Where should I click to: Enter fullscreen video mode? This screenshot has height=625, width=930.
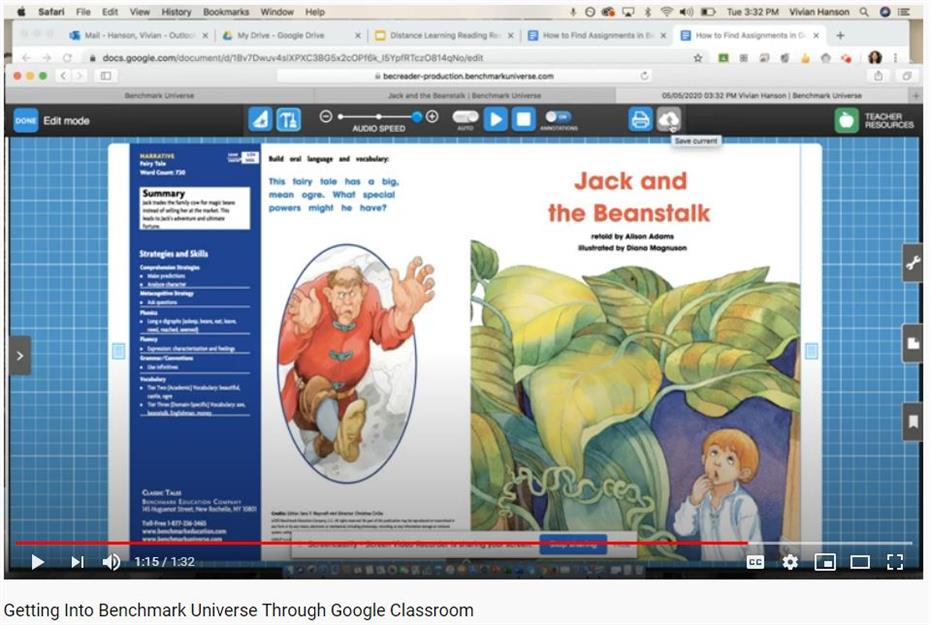[894, 562]
